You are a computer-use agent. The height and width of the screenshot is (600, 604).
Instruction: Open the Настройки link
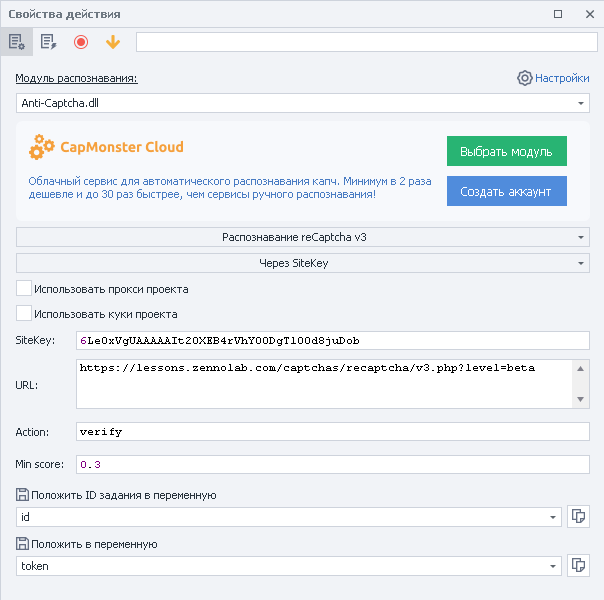pos(562,78)
